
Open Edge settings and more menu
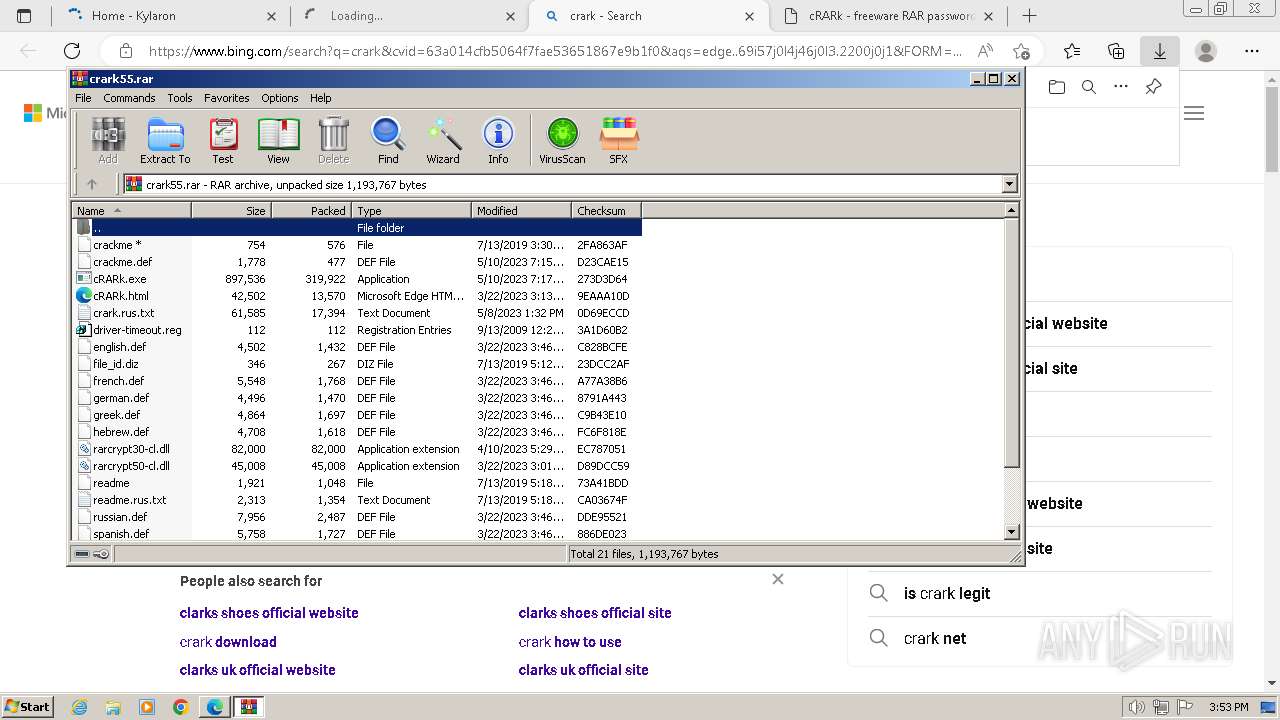[1252, 51]
